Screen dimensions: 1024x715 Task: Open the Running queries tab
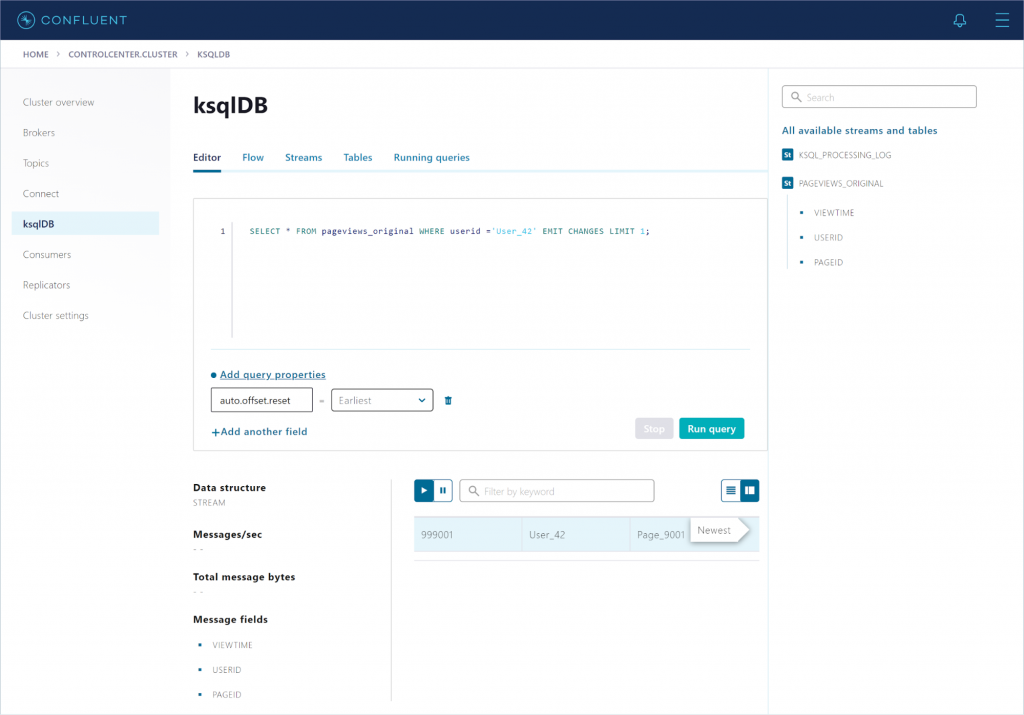(431, 158)
